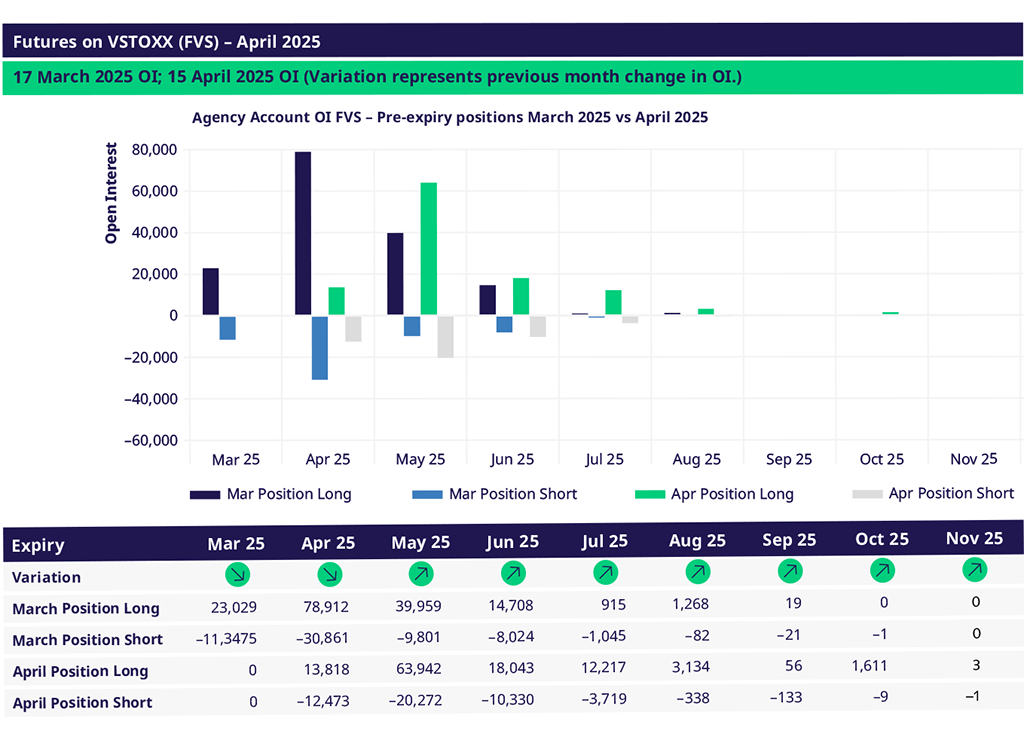The height and width of the screenshot is (734, 1024).
Task: Toggle the Mar Position Short legend series
Action: (x=494, y=494)
